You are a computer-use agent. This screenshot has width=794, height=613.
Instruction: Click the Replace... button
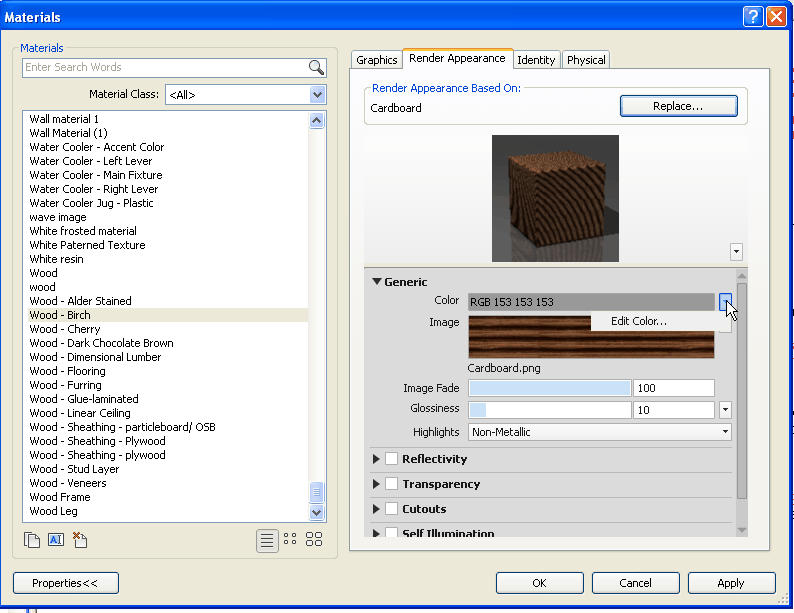pos(678,106)
